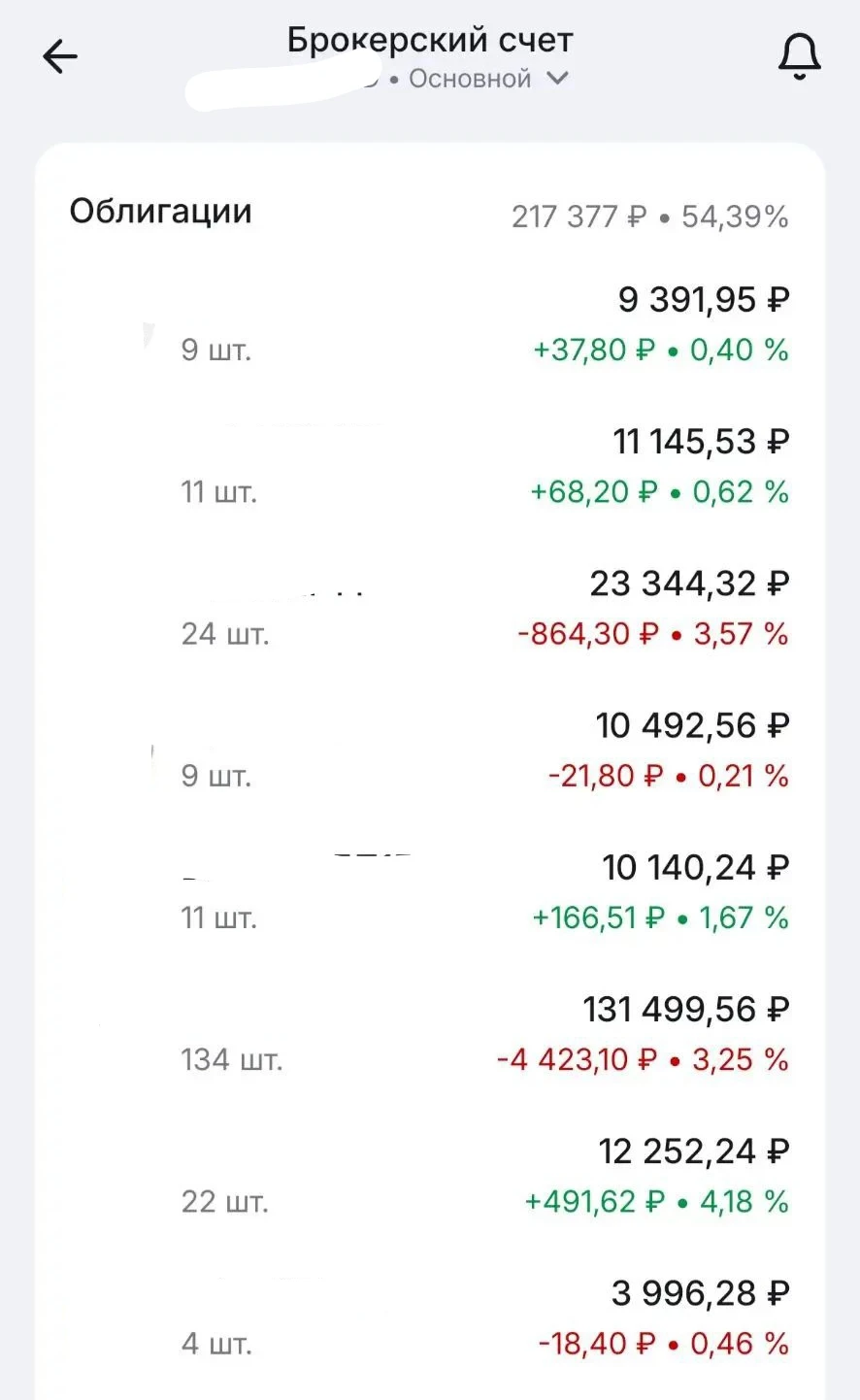Open bond position worth 11 145,53 ₽

point(430,466)
